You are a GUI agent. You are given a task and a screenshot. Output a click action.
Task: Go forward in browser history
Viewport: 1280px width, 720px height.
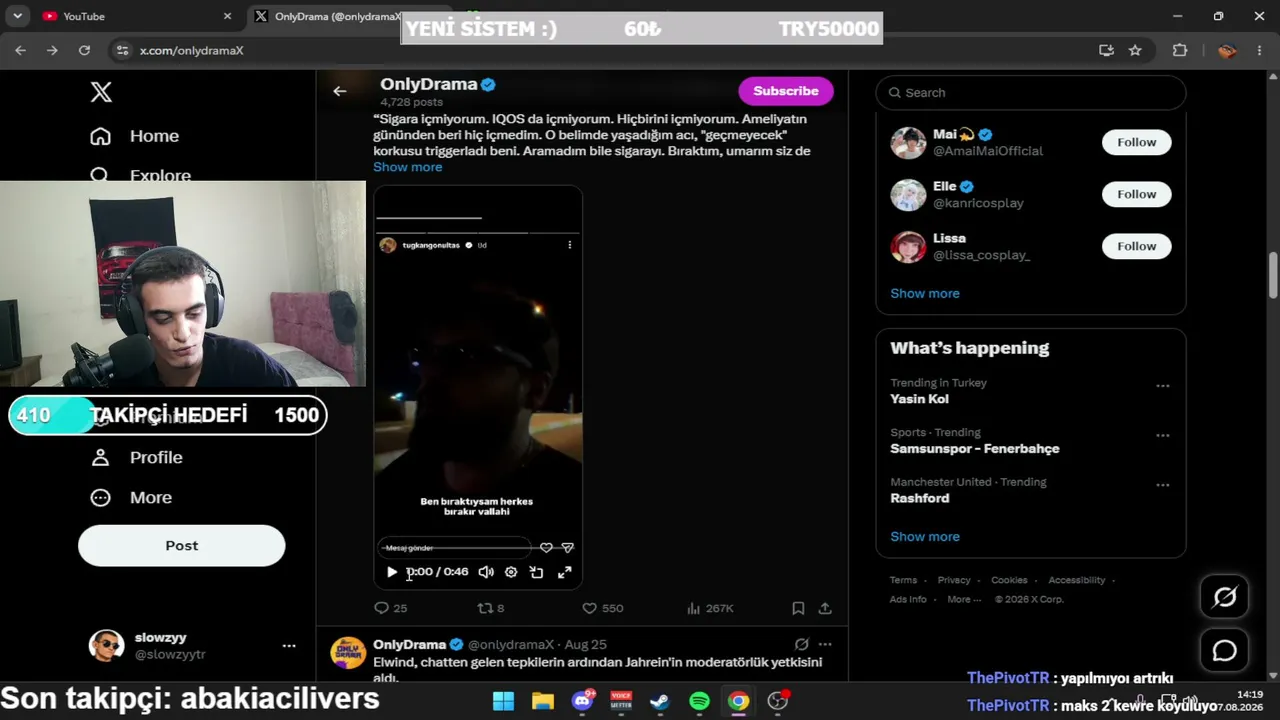[52, 50]
